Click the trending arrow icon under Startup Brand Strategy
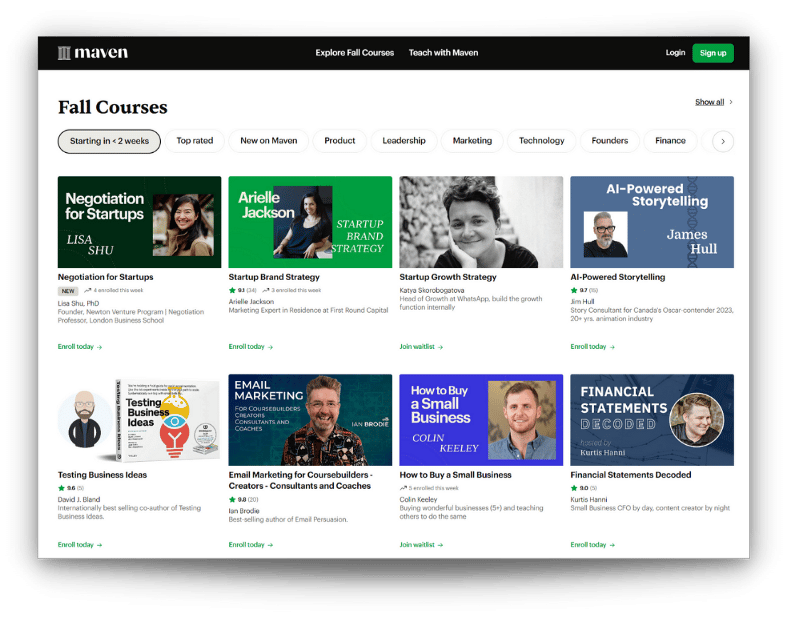786x618 pixels. 266,290
